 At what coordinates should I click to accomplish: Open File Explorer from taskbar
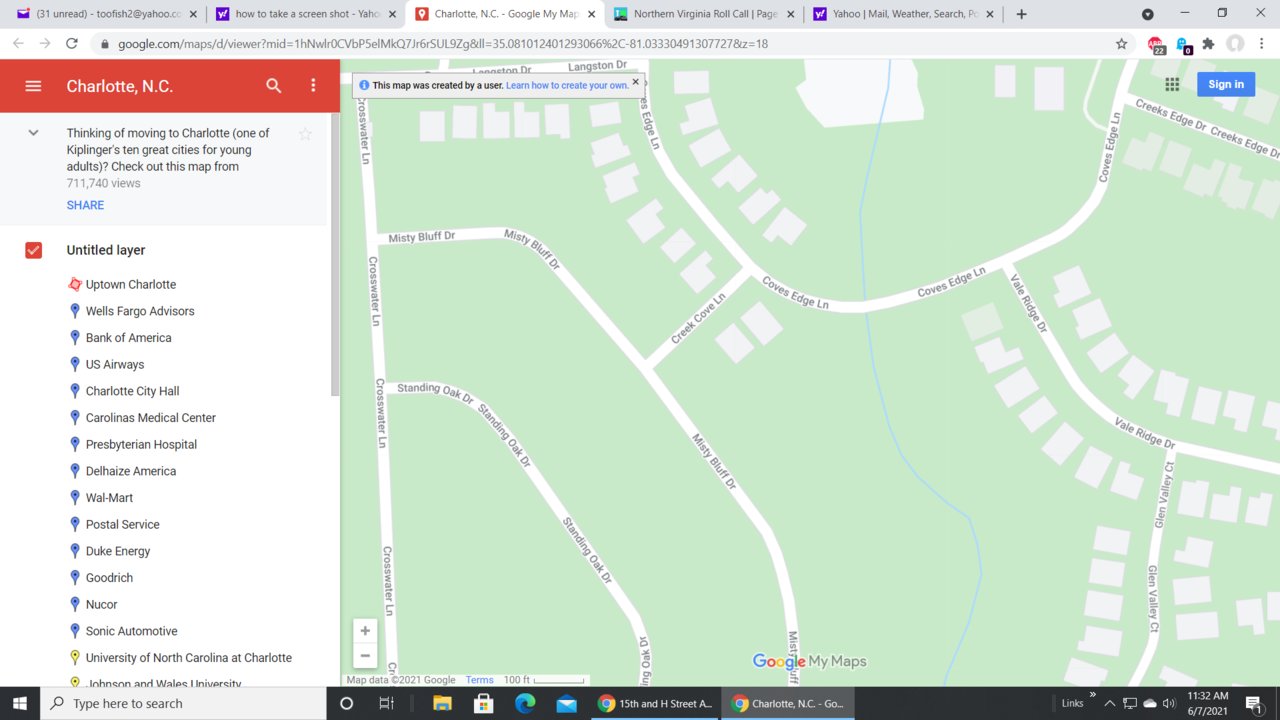click(x=442, y=703)
